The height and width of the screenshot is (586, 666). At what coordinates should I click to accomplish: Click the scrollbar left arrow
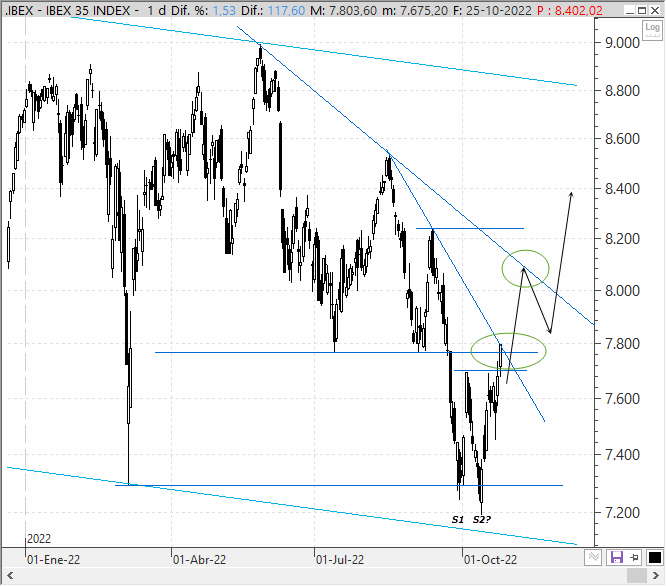(10, 576)
